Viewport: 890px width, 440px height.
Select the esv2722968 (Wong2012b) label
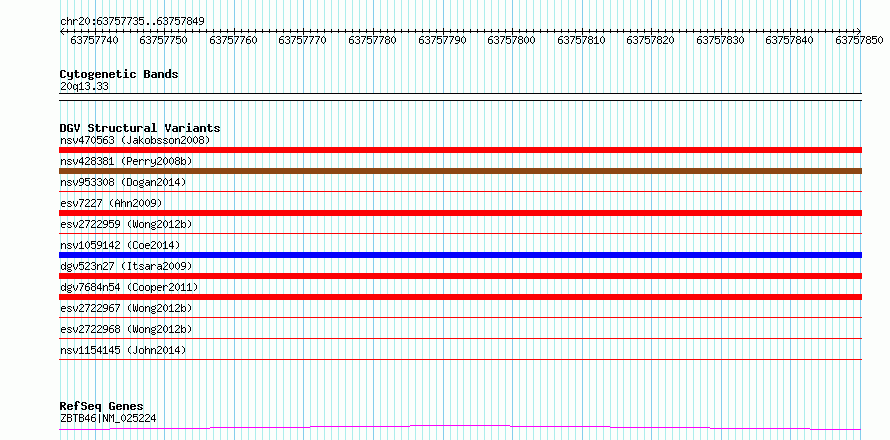pyautogui.click(x=126, y=329)
